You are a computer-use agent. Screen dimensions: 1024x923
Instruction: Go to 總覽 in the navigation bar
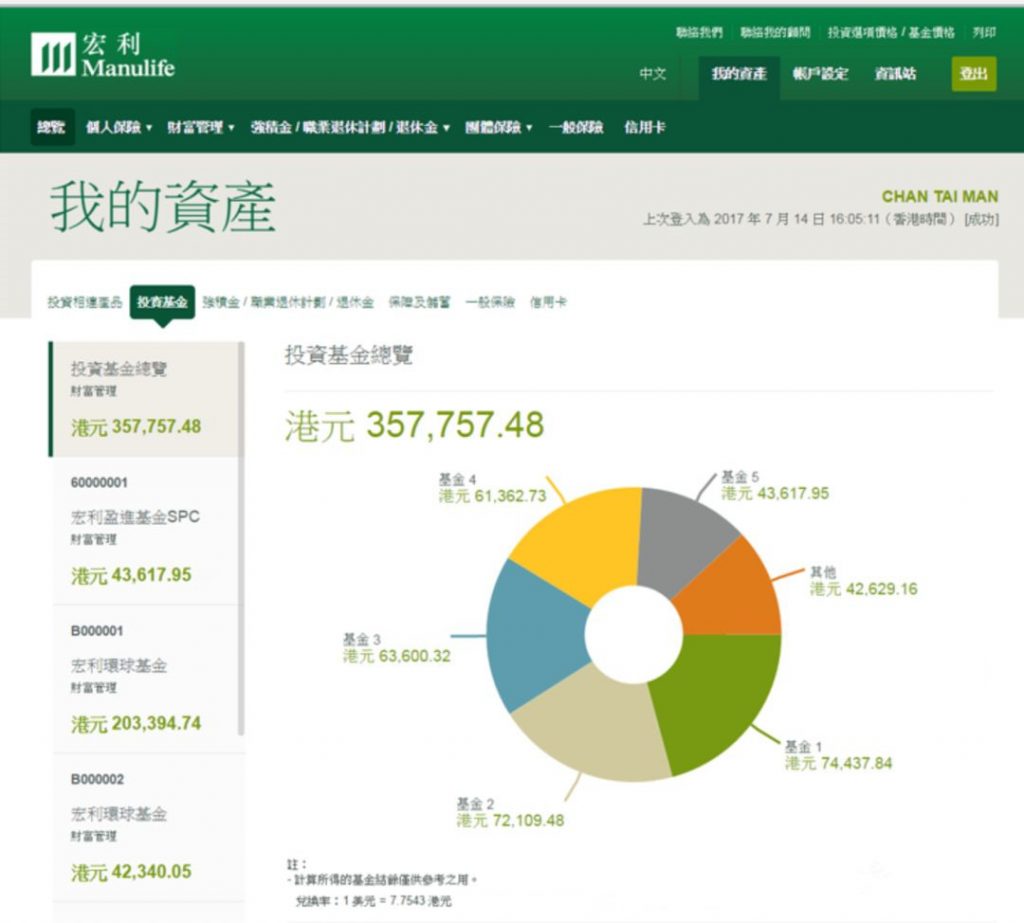click(52, 127)
